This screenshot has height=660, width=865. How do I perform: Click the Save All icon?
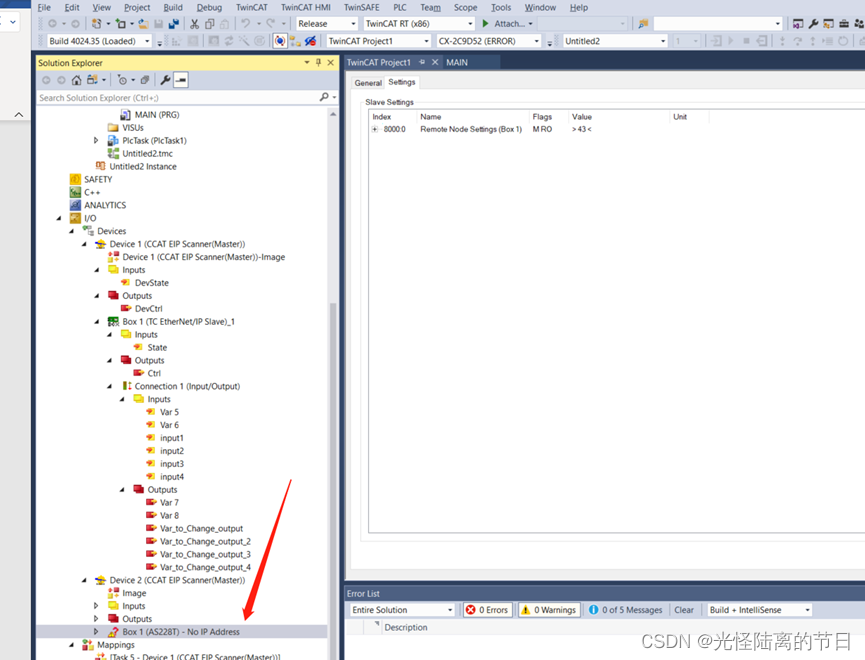tap(174, 24)
